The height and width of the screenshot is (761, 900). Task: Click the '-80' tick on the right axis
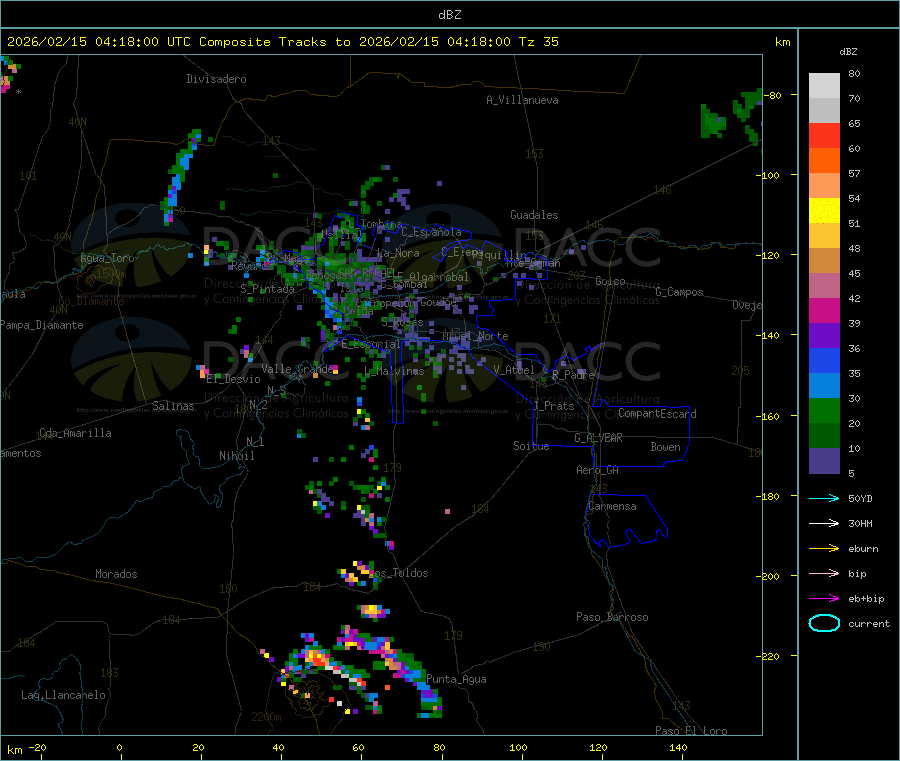(x=773, y=95)
